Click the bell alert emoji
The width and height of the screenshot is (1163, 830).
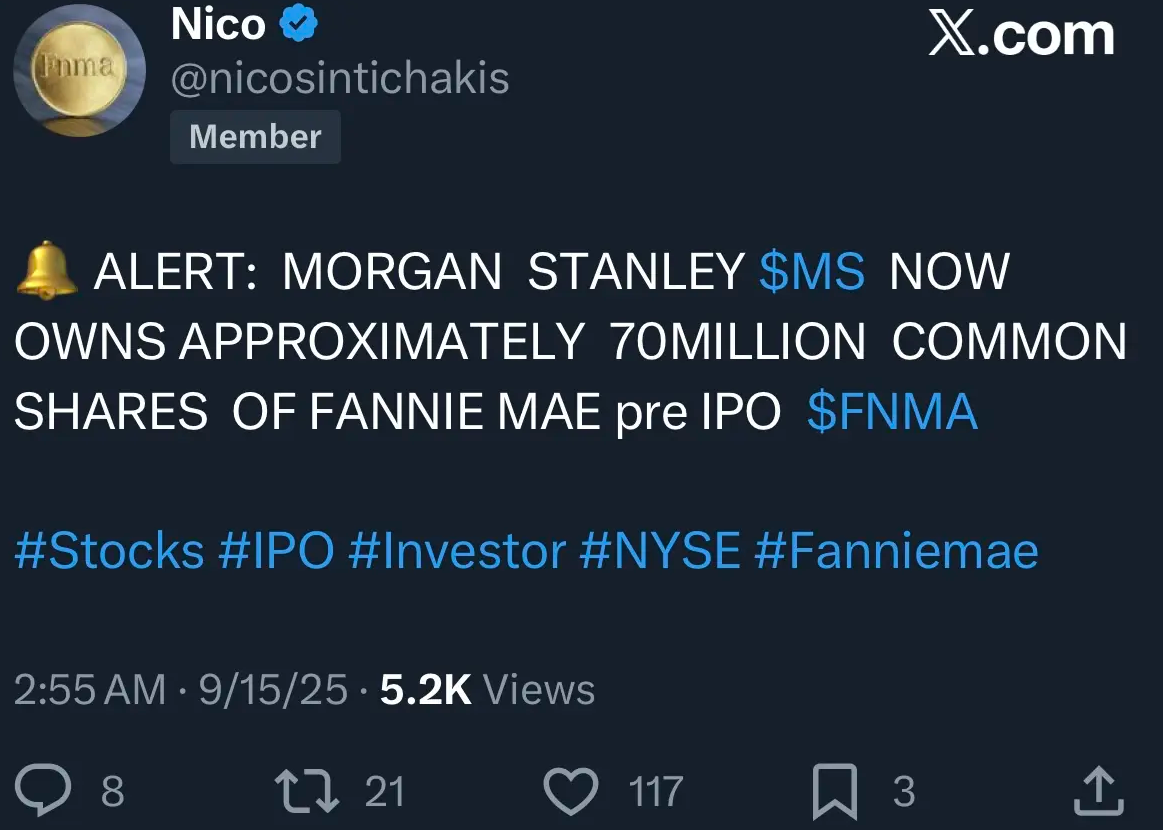46,272
